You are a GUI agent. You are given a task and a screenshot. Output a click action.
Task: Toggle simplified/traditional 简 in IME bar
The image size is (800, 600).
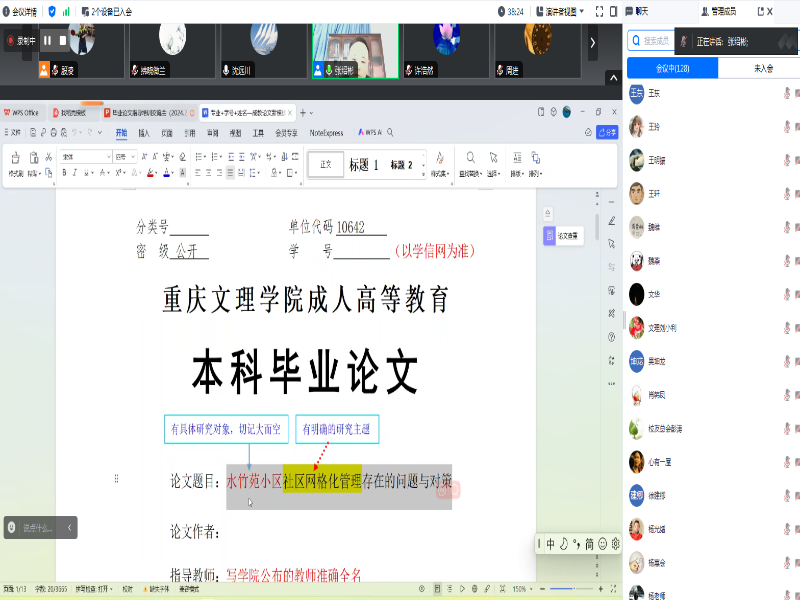tap(590, 544)
